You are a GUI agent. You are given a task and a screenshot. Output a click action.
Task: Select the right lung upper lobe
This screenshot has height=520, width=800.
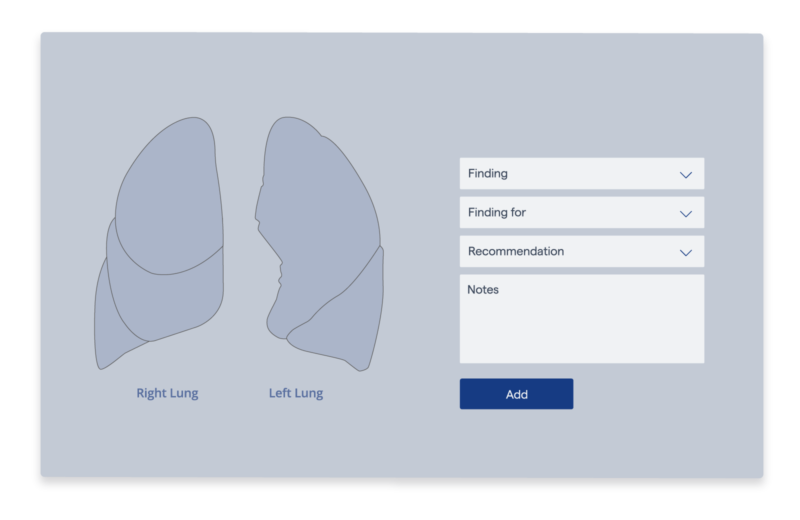pos(168,199)
